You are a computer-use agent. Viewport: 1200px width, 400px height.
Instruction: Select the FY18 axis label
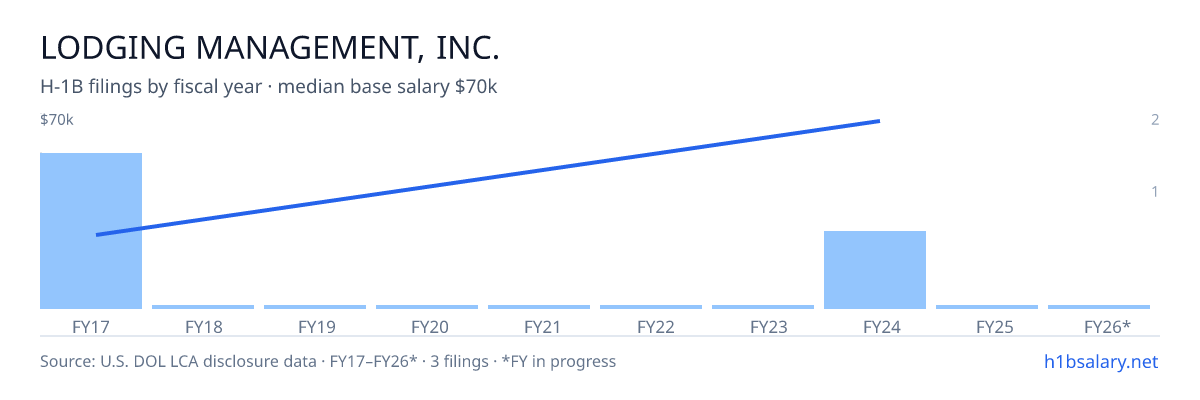tap(203, 327)
